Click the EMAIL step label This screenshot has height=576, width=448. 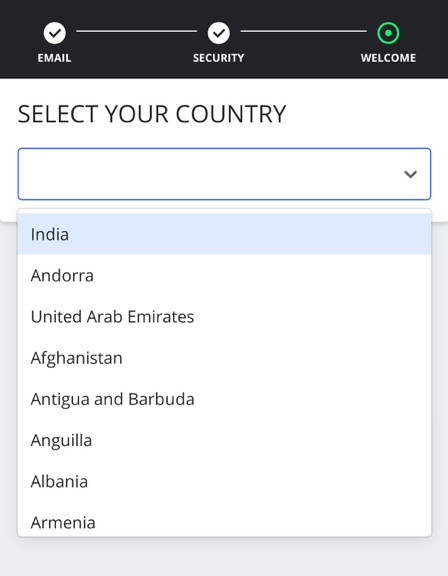point(54,58)
